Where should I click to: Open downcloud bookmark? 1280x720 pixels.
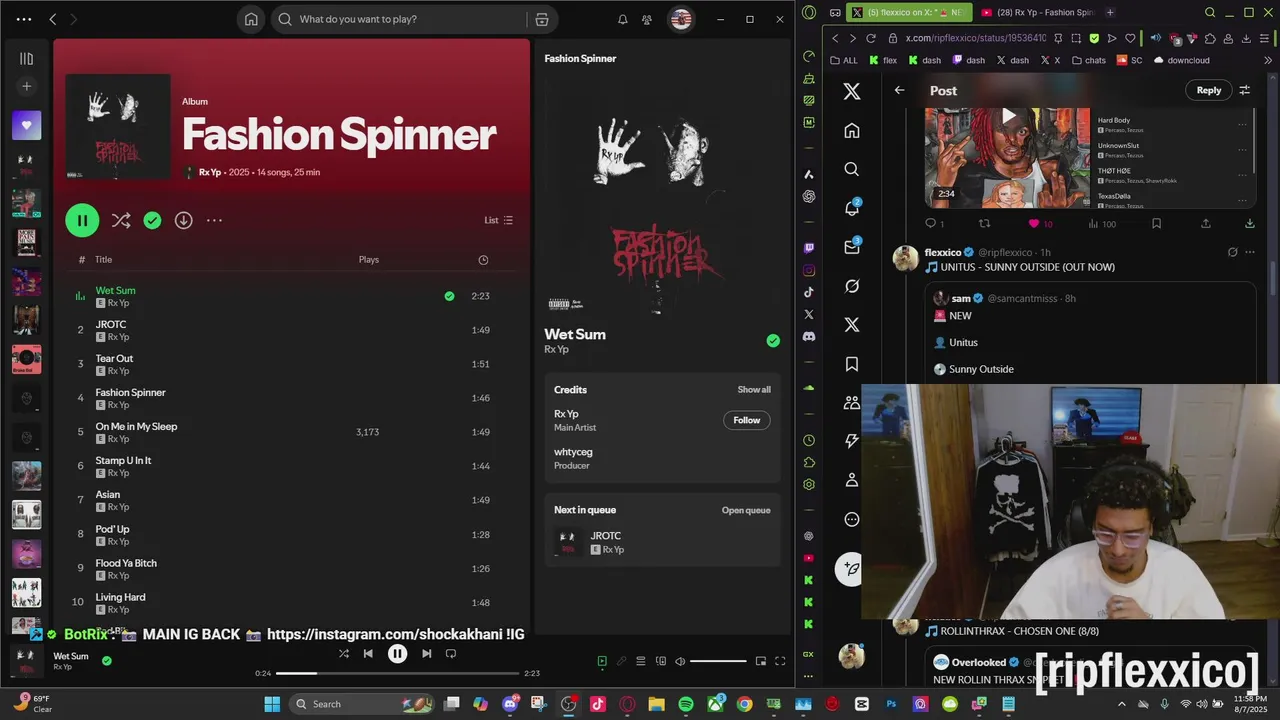pos(1181,60)
